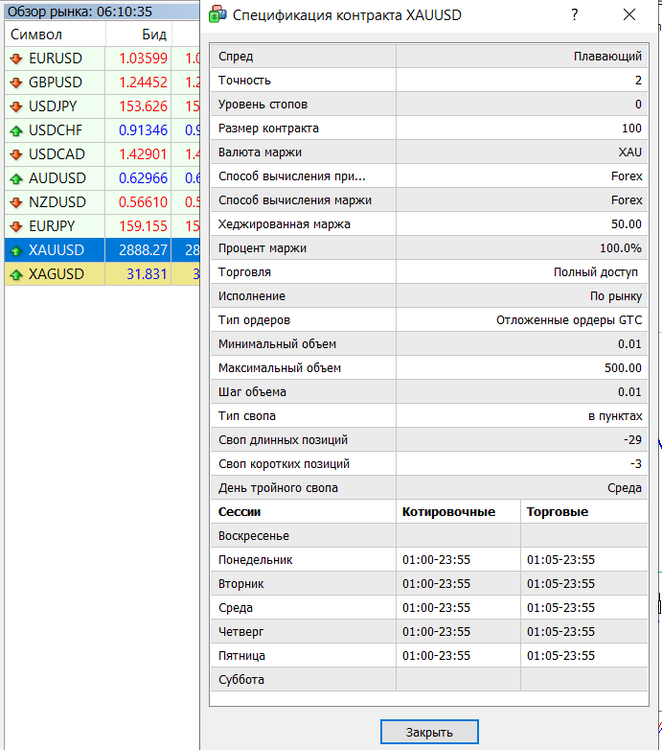Viewport: 662px width, 750px height.
Task: Select the USDJPY down arrow icon
Action: coord(16,106)
